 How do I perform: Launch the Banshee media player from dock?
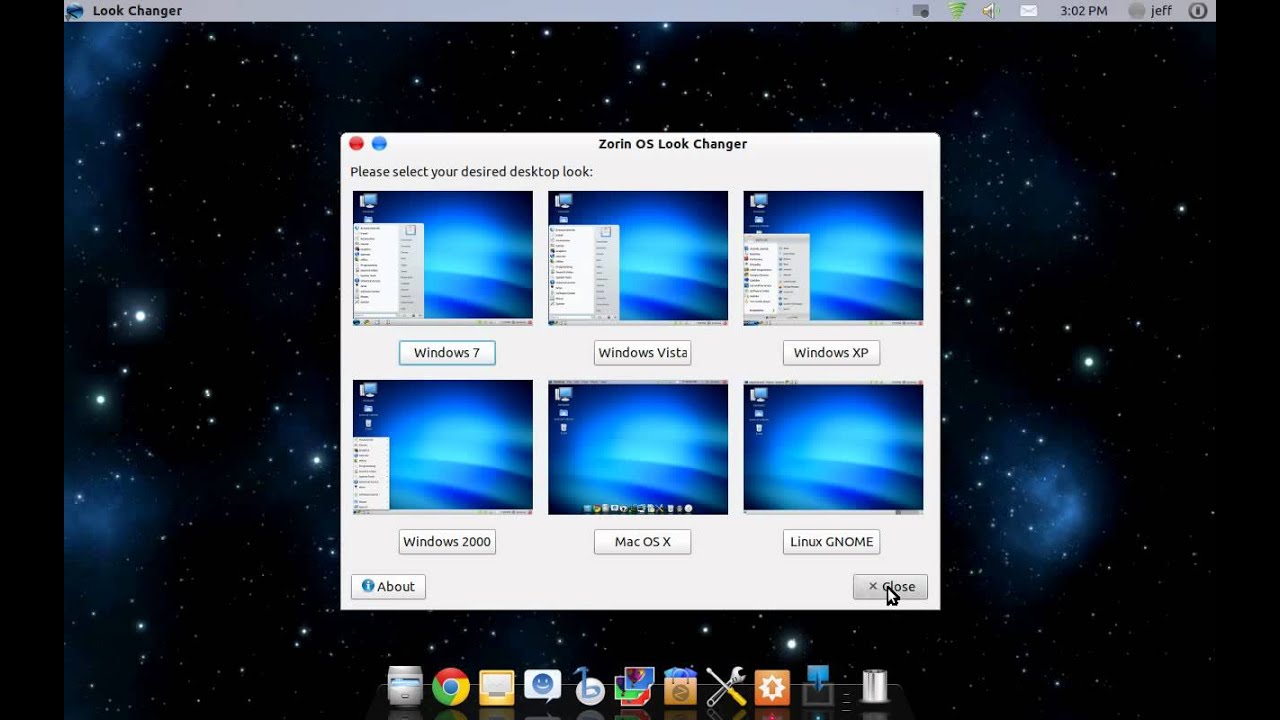click(589, 686)
